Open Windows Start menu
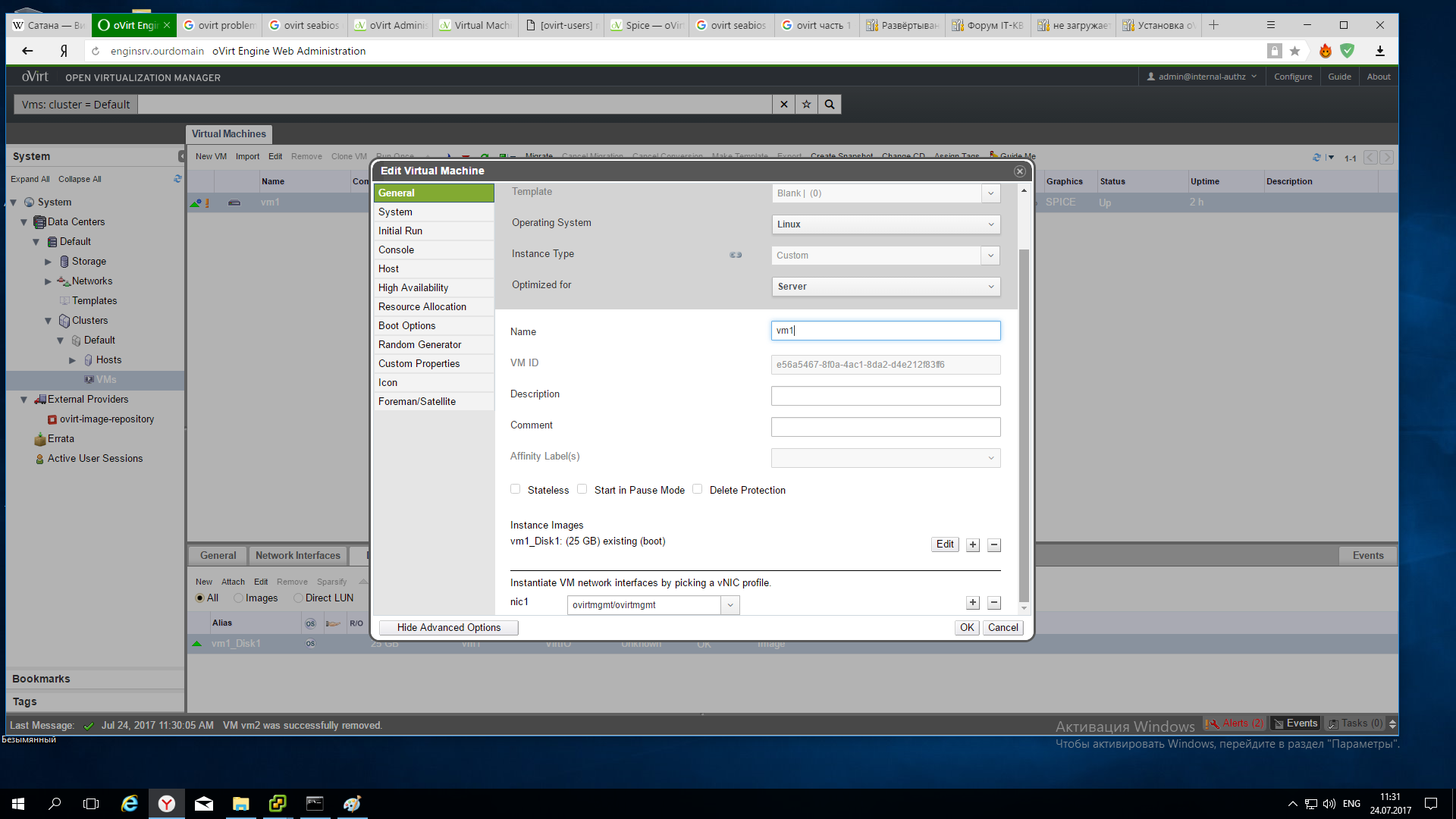The image size is (1456, 819). point(18,803)
